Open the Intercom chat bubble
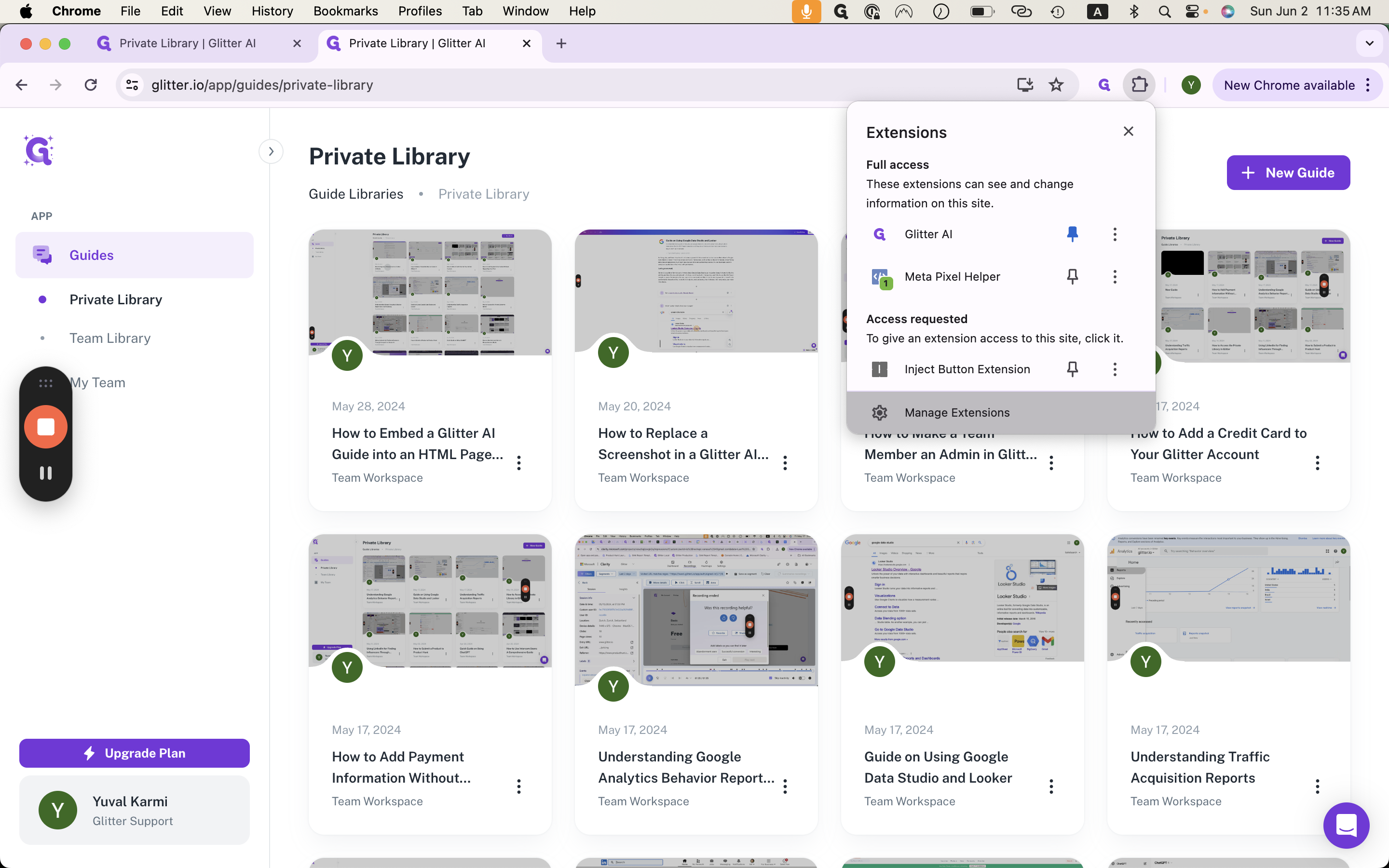 1346,826
